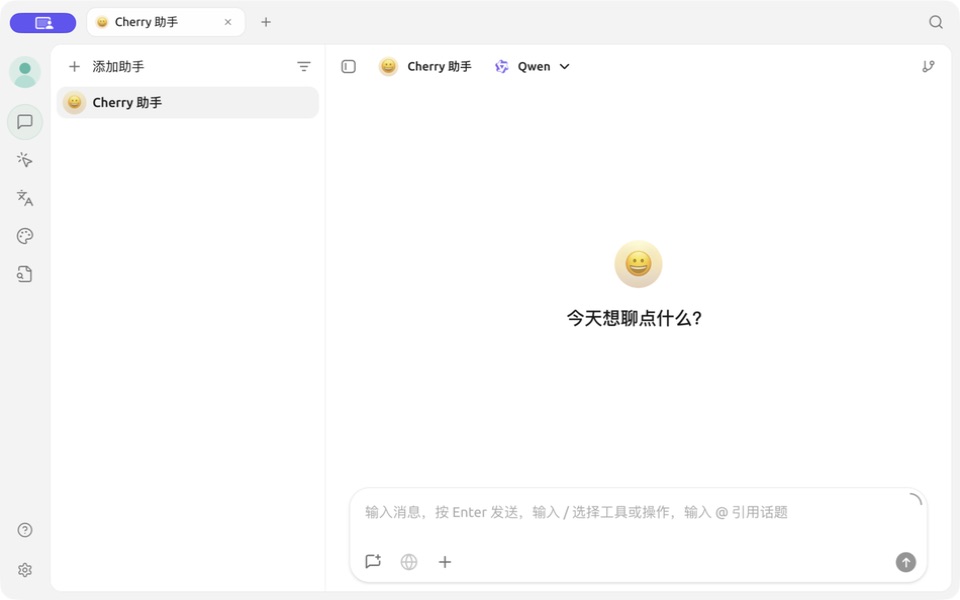Open the topic branch icon at header right
The width and height of the screenshot is (960, 600).
929,66
